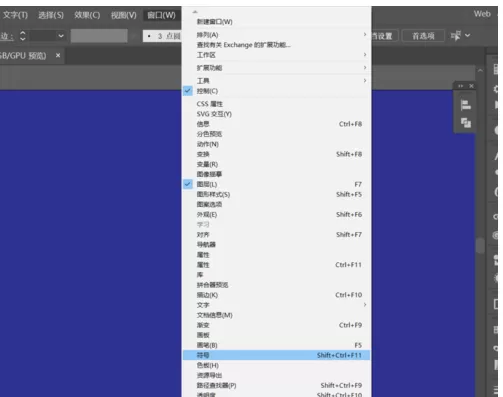The width and height of the screenshot is (503, 397).
Task: Open the Align panel icon in floating dock
Action: click(x=465, y=106)
